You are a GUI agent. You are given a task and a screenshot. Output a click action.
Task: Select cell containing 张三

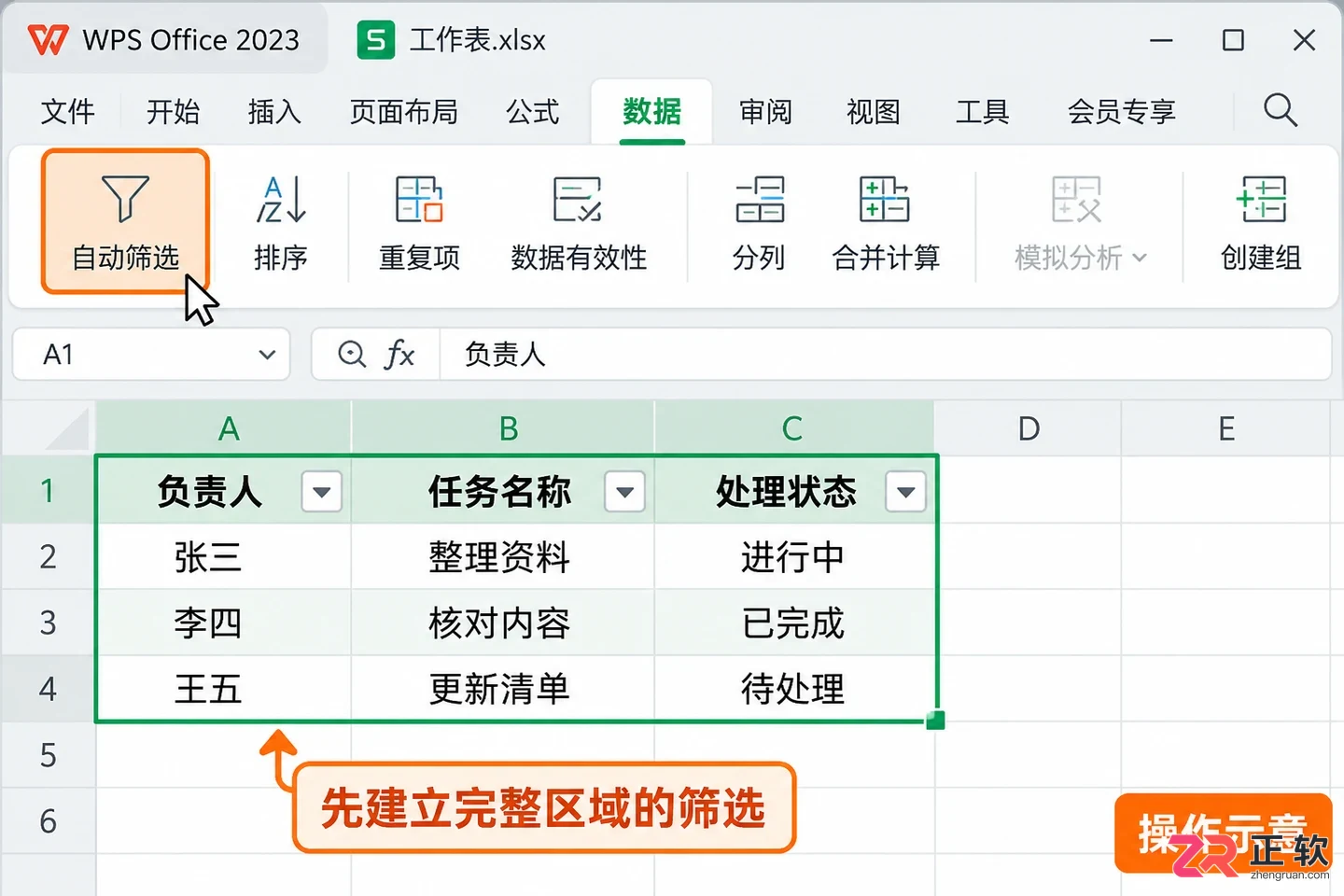click(224, 557)
